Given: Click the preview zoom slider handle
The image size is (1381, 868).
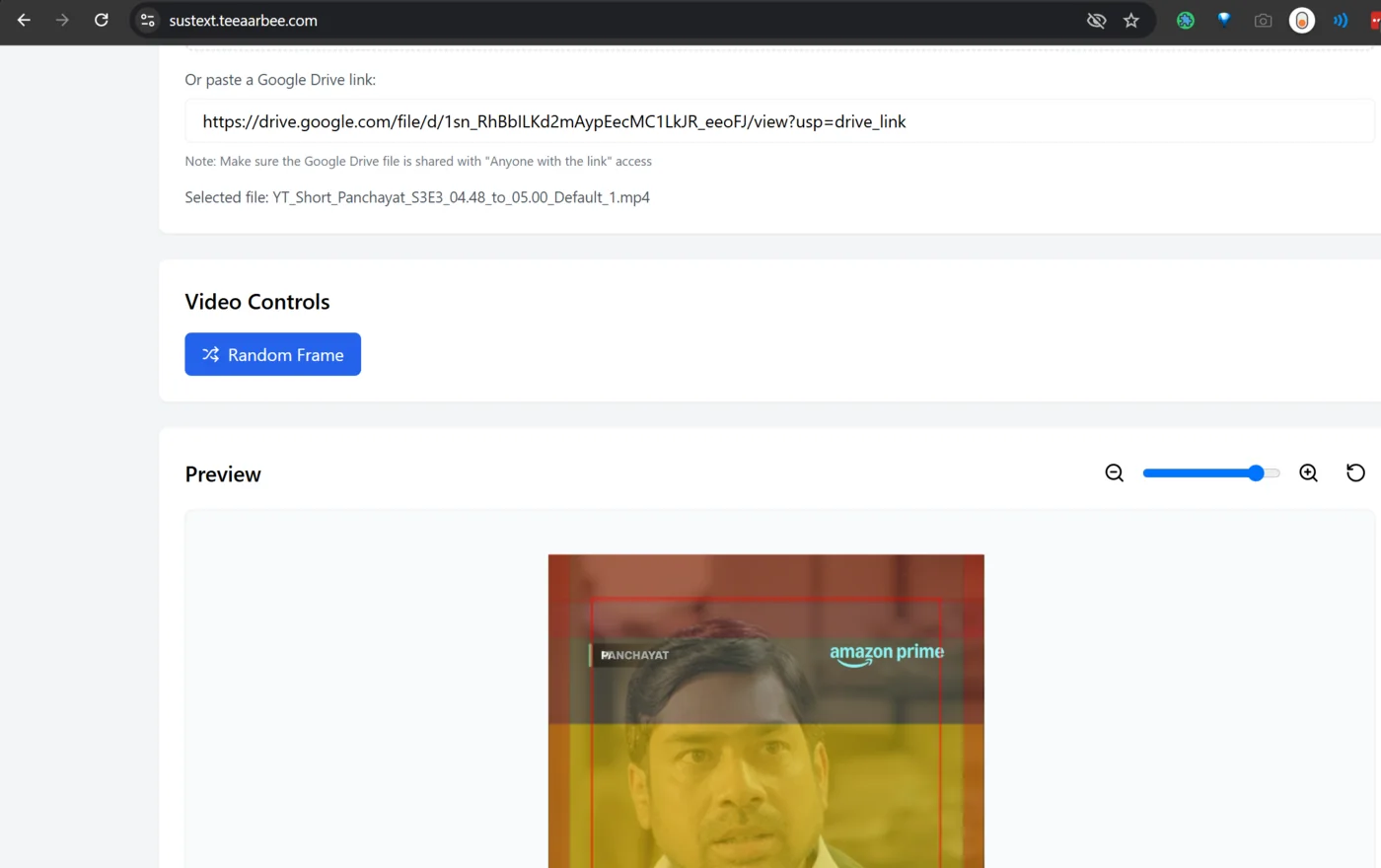Looking at the screenshot, I should point(1256,473).
